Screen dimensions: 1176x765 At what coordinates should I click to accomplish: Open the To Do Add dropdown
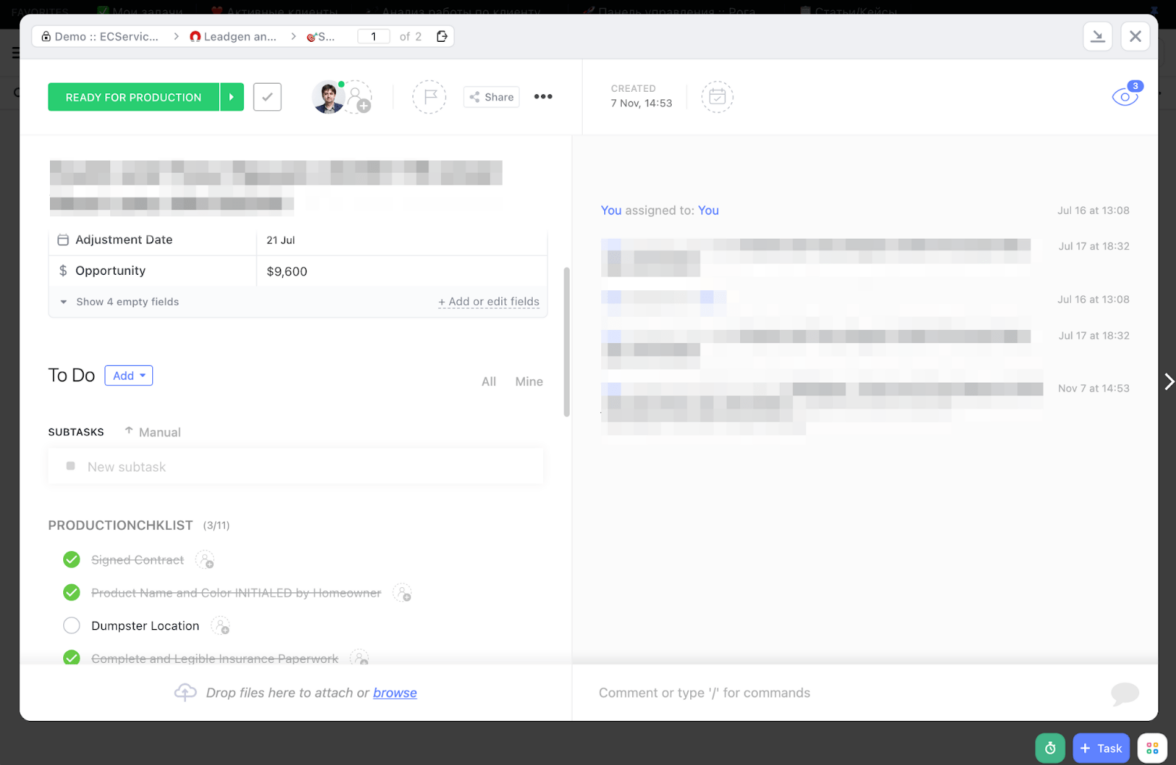128,376
